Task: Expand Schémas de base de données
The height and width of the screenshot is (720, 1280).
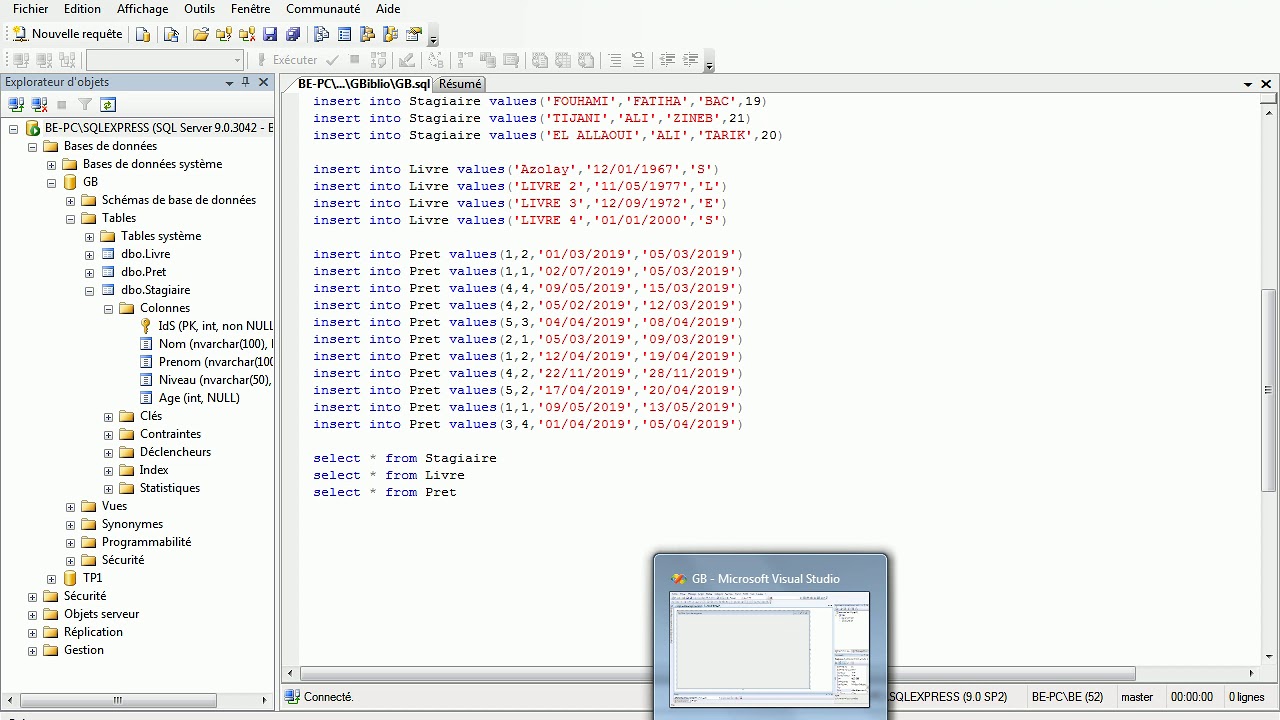Action: coord(71,200)
